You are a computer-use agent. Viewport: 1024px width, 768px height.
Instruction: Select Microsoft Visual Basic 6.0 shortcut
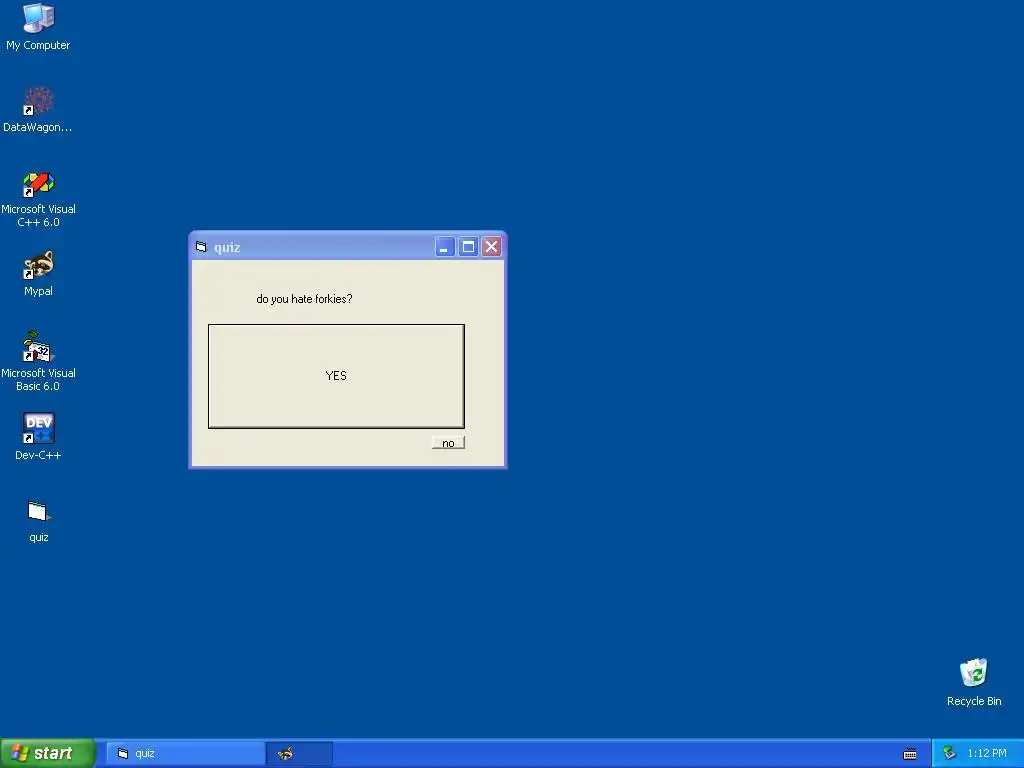click(38, 361)
